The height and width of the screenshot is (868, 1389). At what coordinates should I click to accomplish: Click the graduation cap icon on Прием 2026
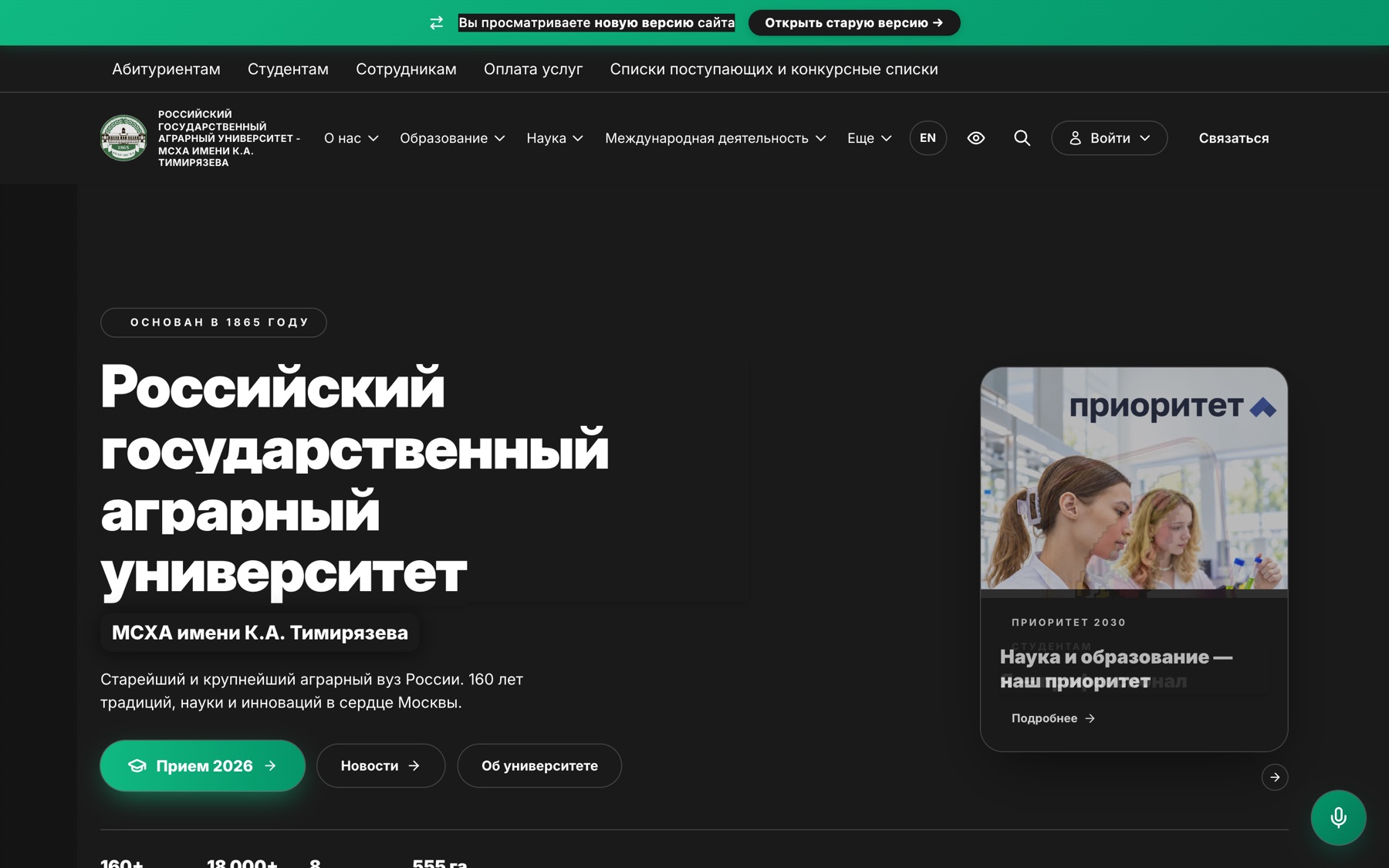pyautogui.click(x=137, y=765)
